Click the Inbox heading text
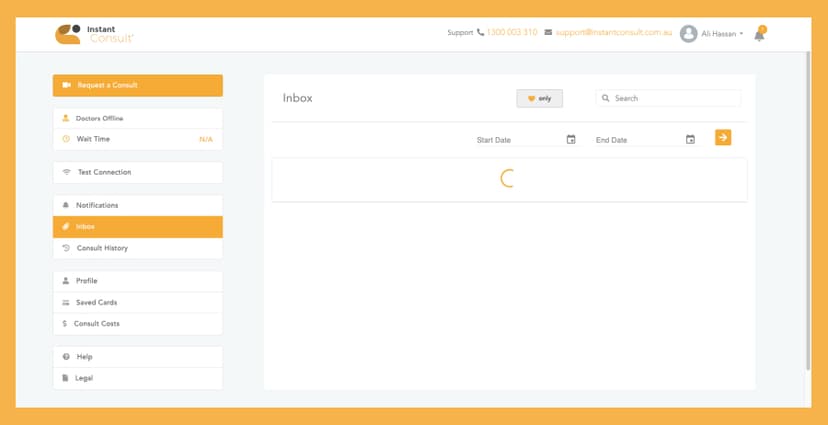Image resolution: width=828 pixels, height=425 pixels. (x=297, y=98)
